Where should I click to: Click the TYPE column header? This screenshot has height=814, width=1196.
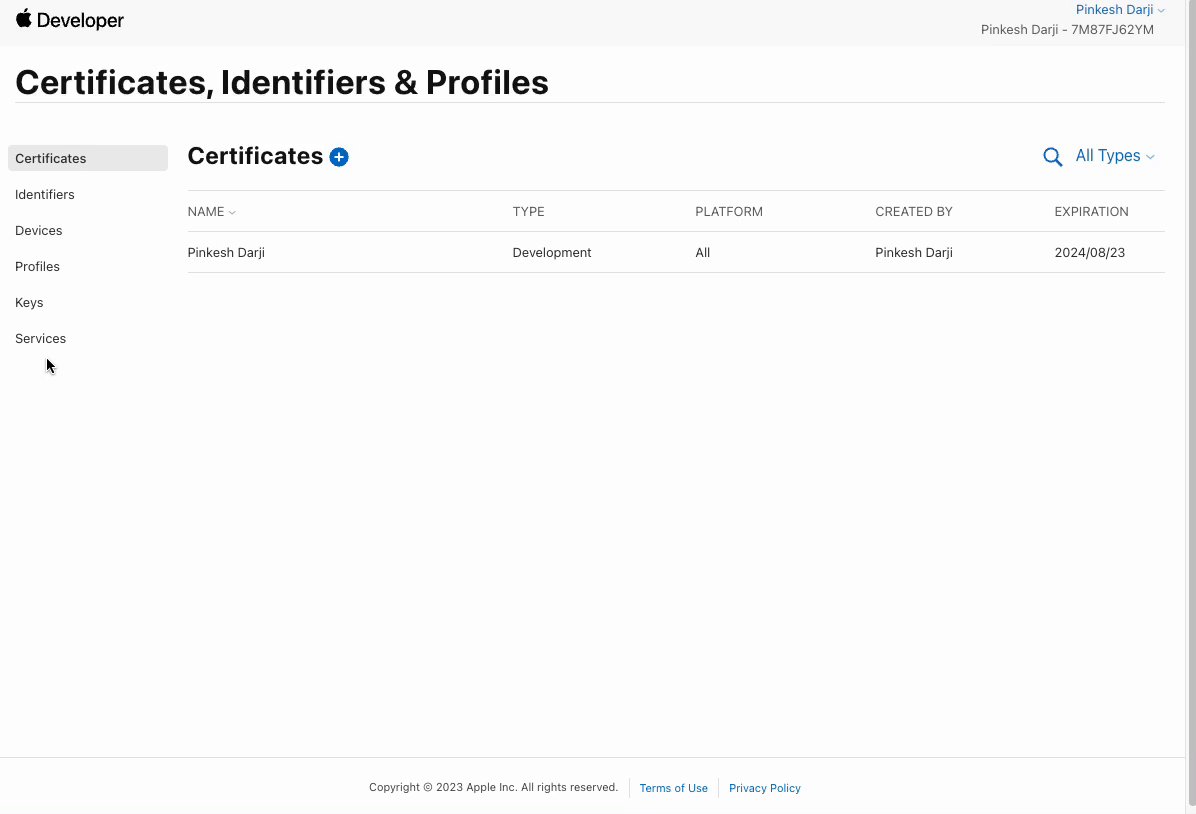pos(528,212)
